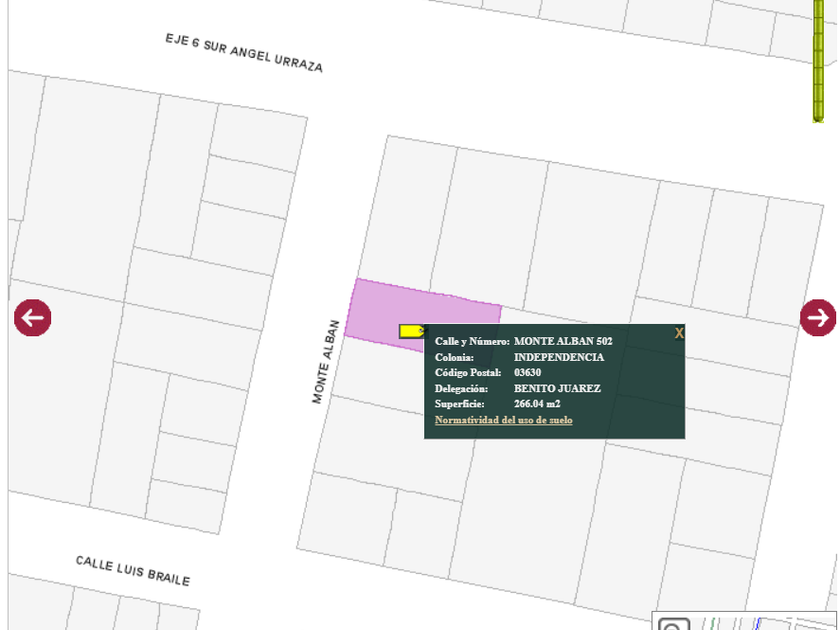Click the Superficie field label
This screenshot has width=840, height=630.
459,404
